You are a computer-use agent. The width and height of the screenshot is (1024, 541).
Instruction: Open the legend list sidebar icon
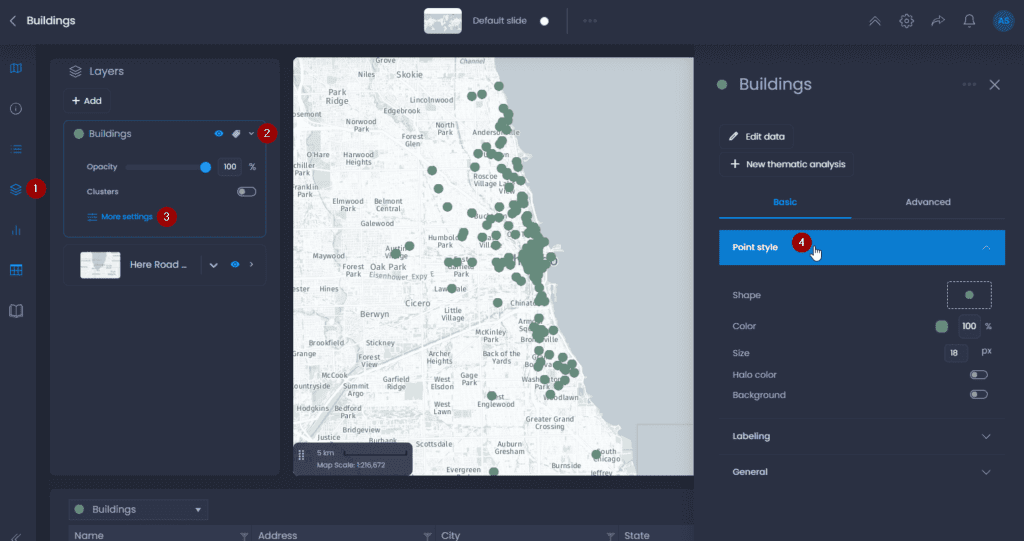click(x=16, y=149)
